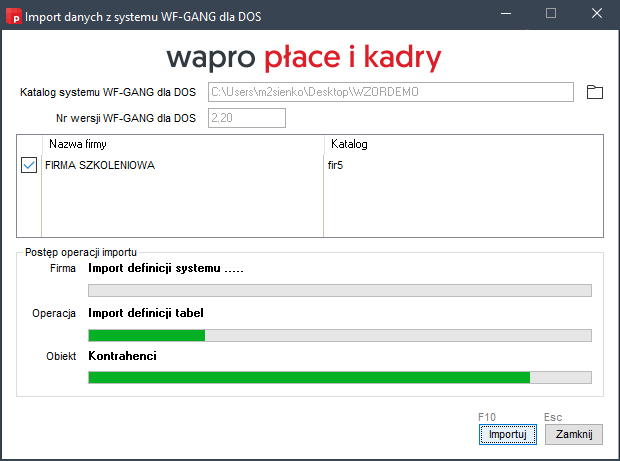This screenshot has width=620, height=461.
Task: Open the folder browse icon for WF-GANG directory
Action: click(594, 92)
